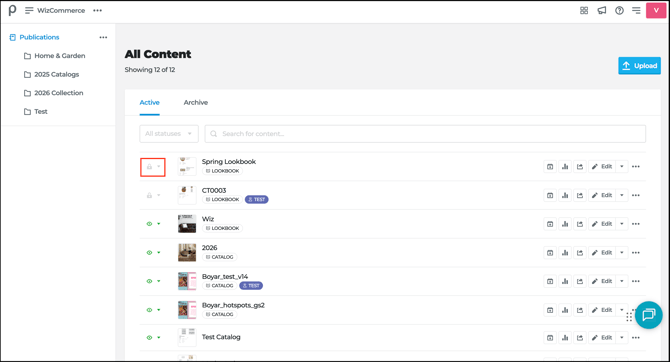Open the help question mark icon

point(619,10)
